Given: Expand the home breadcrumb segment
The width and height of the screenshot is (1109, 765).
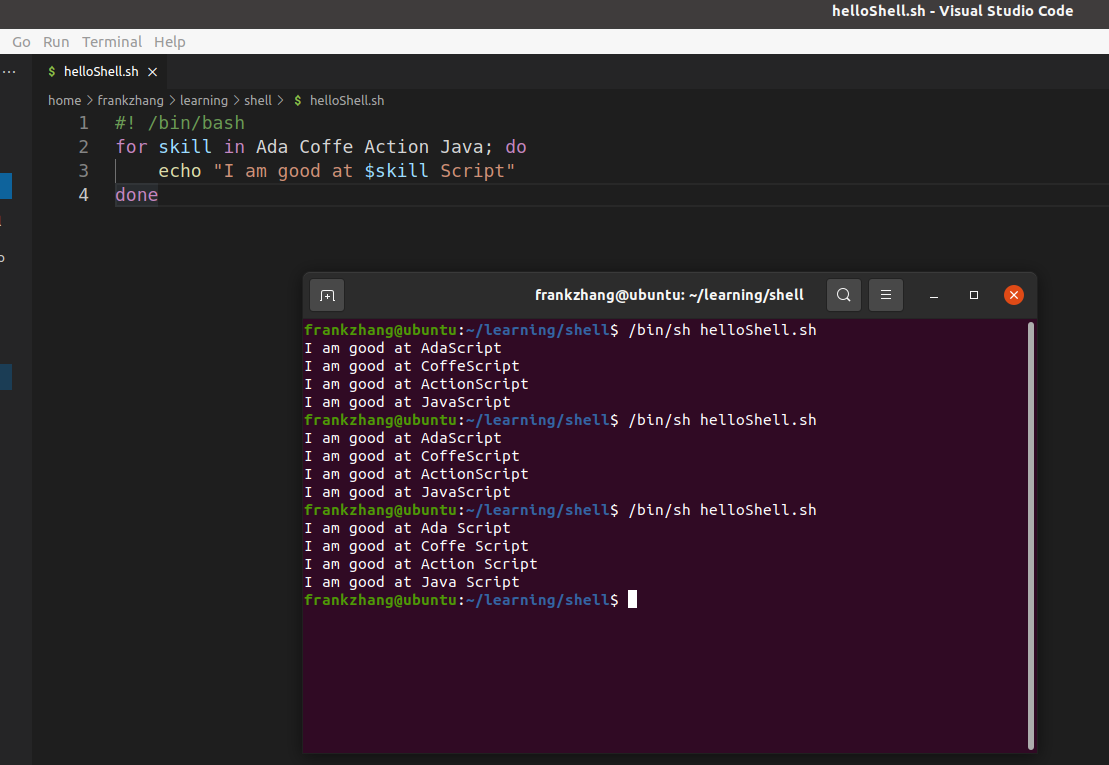Looking at the screenshot, I should coord(64,101).
